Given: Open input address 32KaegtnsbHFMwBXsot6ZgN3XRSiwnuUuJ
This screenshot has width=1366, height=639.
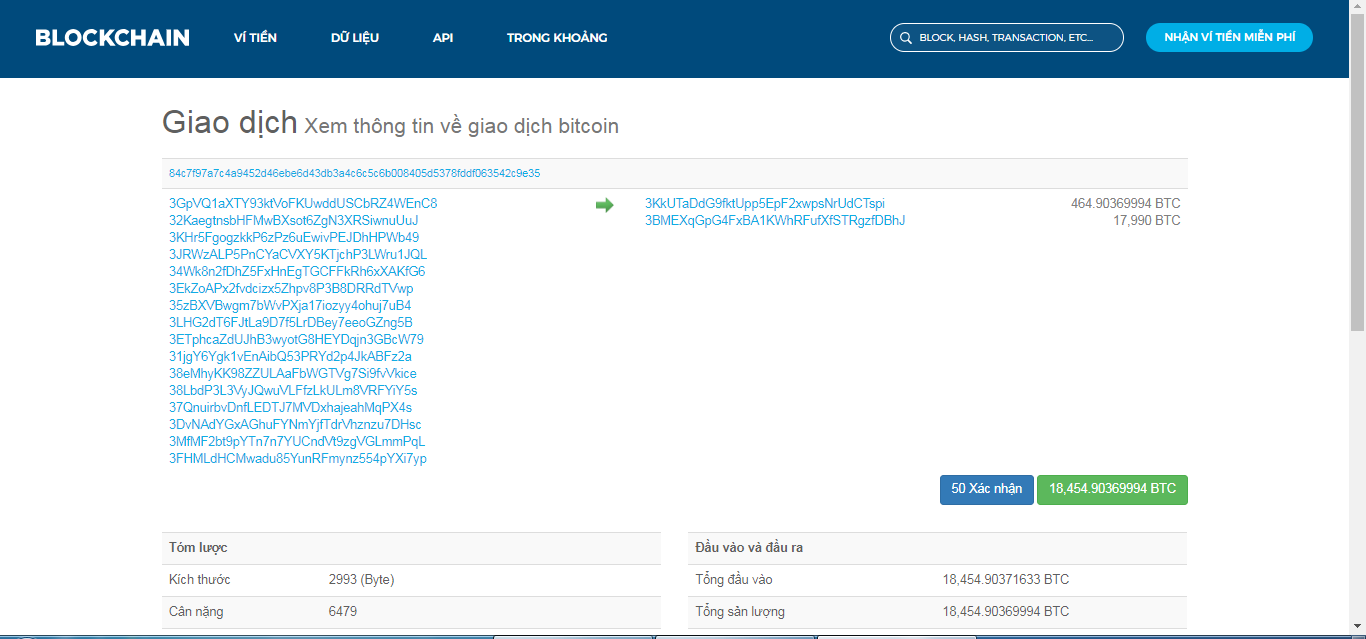Looking at the screenshot, I should point(294,220).
